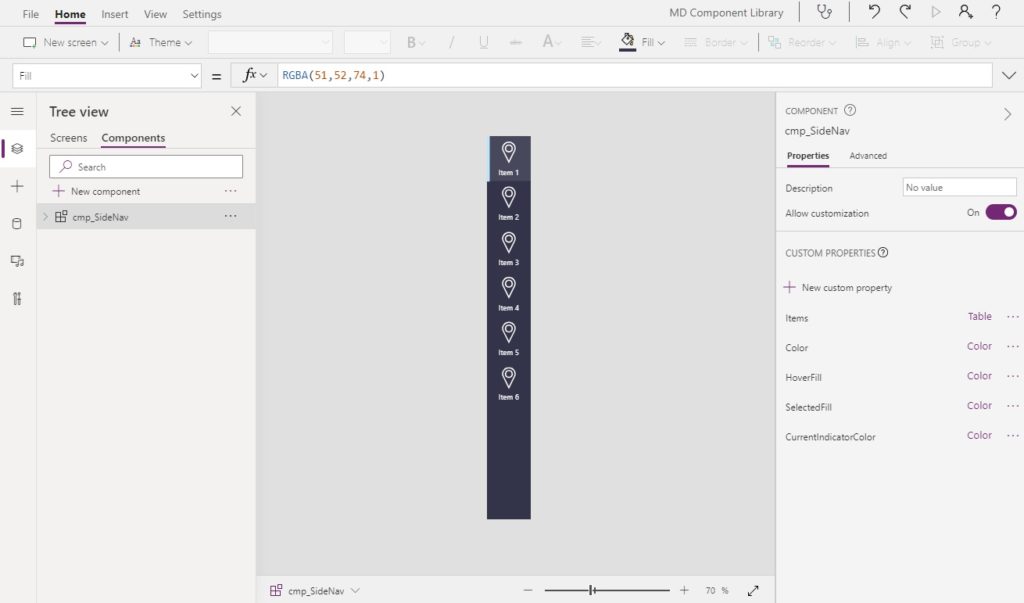Click the zoom slider handle

pos(592,590)
